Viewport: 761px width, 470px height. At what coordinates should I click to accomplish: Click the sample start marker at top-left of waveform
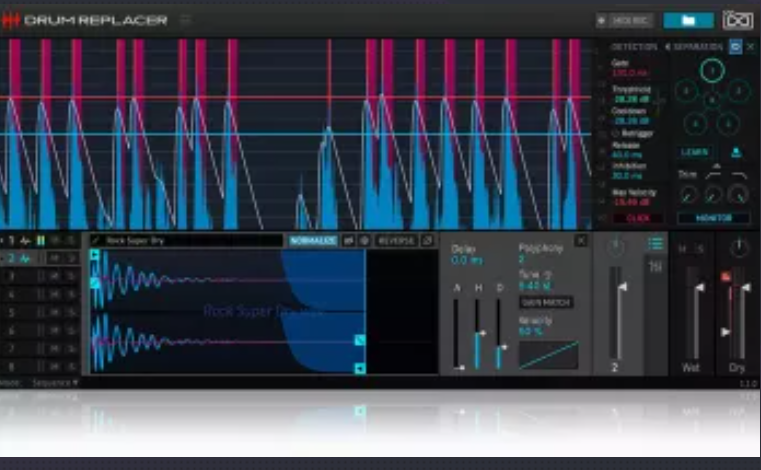95,254
